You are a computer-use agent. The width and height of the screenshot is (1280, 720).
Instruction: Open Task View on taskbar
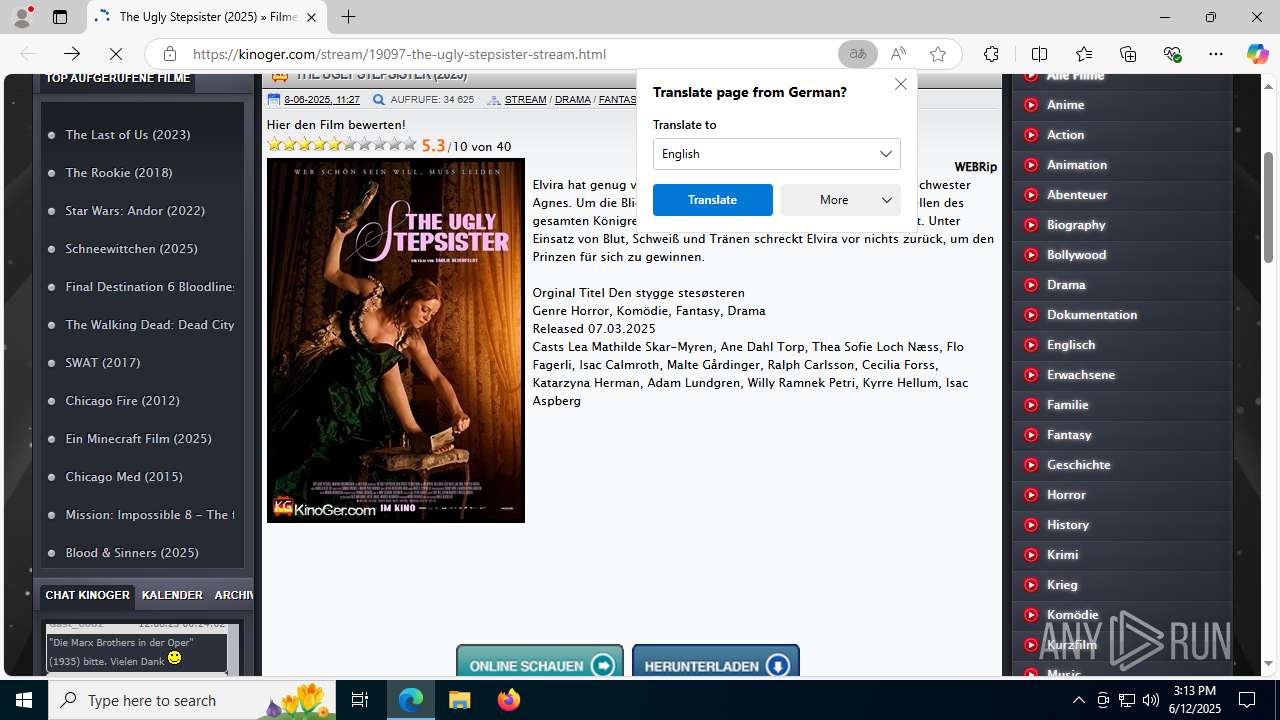[x=360, y=700]
